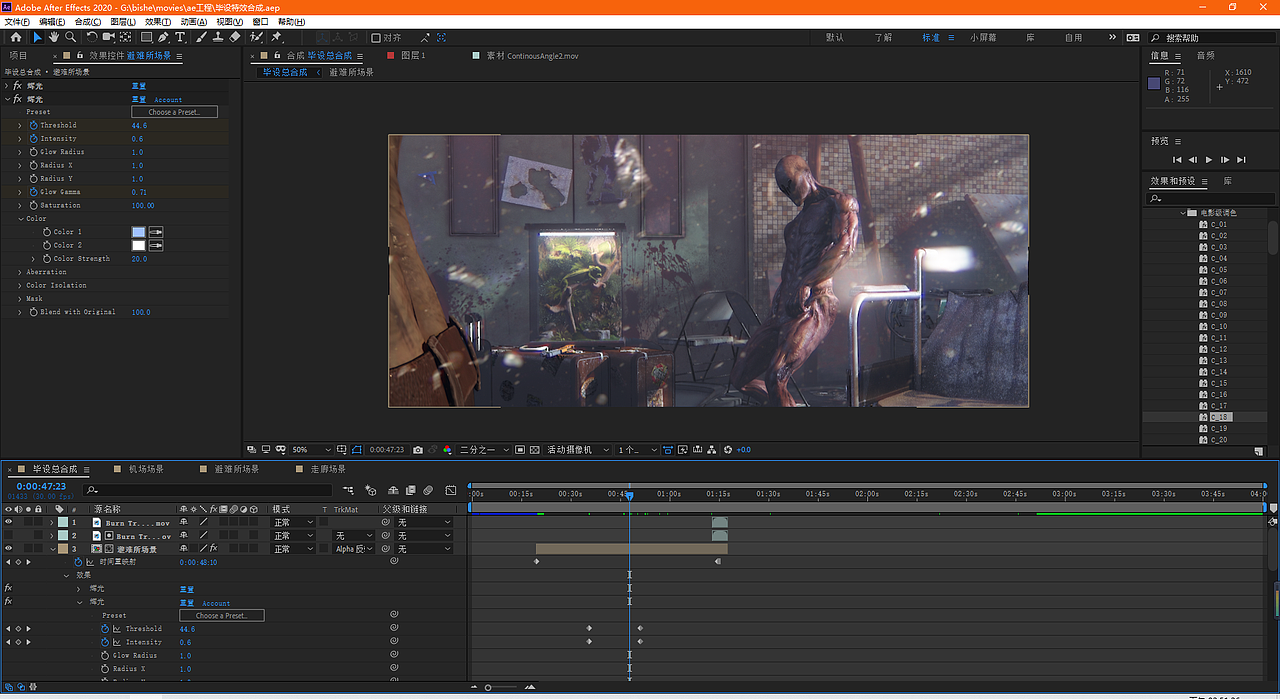Select the Rotation tool
The image size is (1280, 699).
click(92, 37)
